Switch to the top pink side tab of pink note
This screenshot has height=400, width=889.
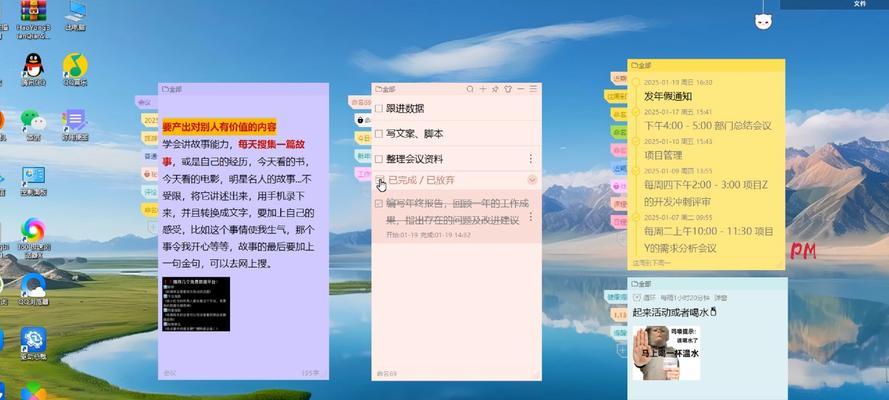point(360,103)
